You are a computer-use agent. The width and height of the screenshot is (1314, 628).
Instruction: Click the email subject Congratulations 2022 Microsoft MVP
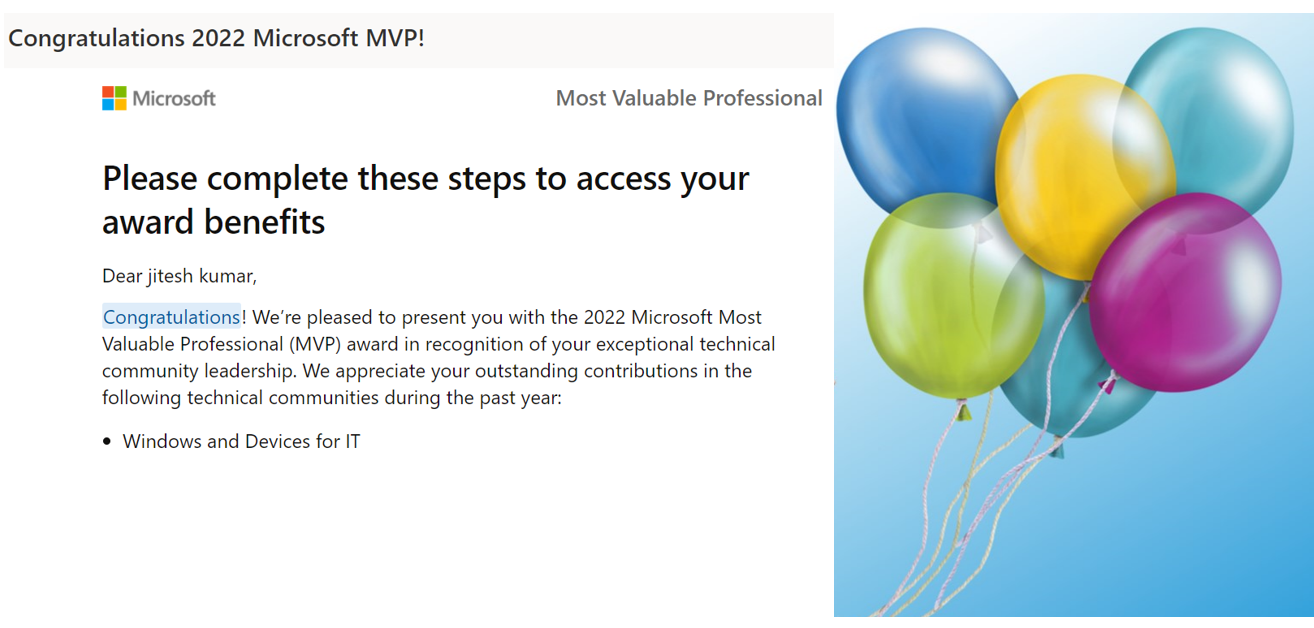tap(216, 39)
